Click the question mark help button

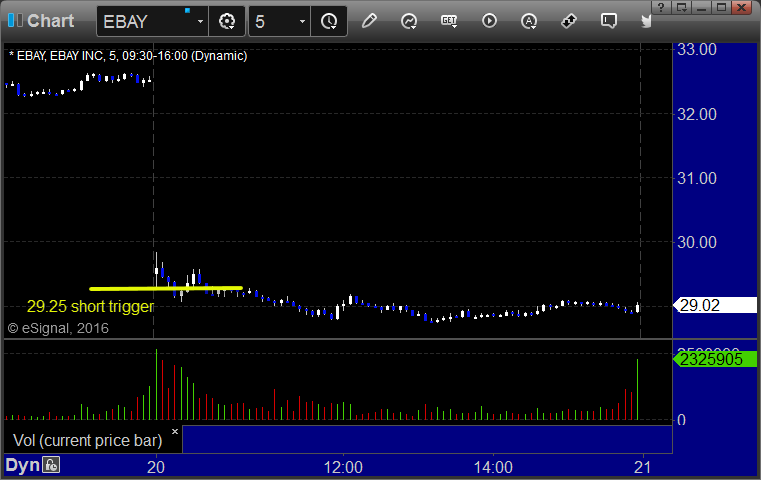point(661,7)
